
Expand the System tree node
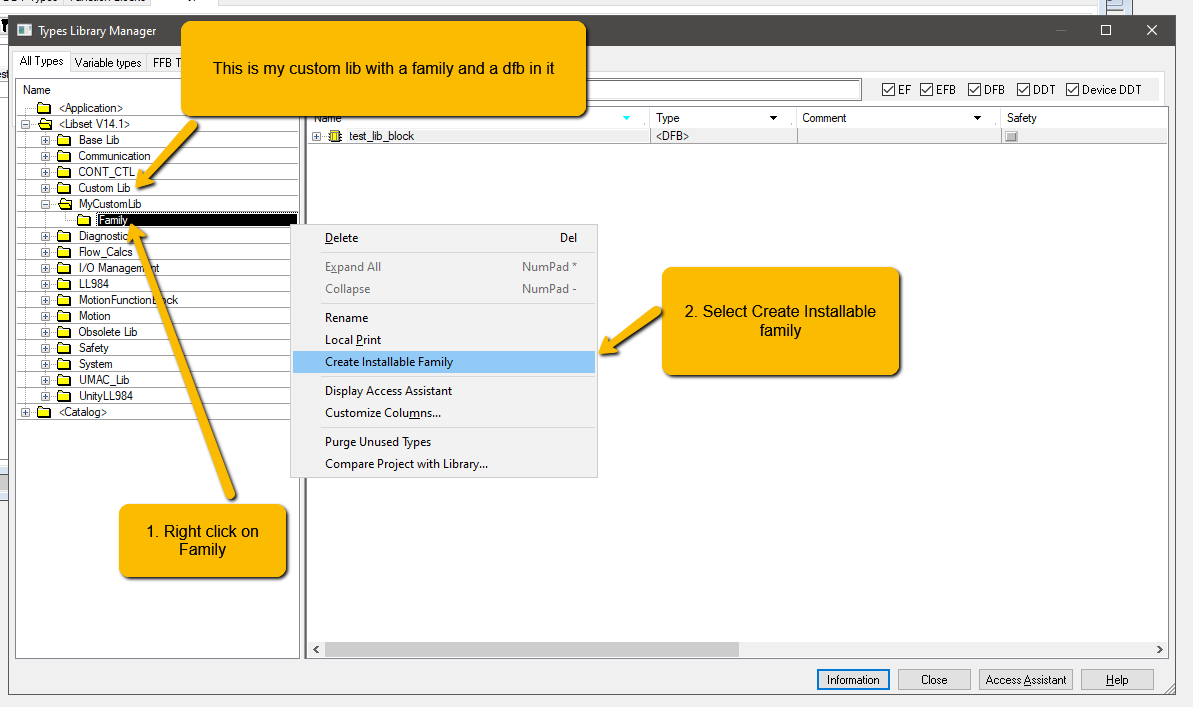coord(46,364)
